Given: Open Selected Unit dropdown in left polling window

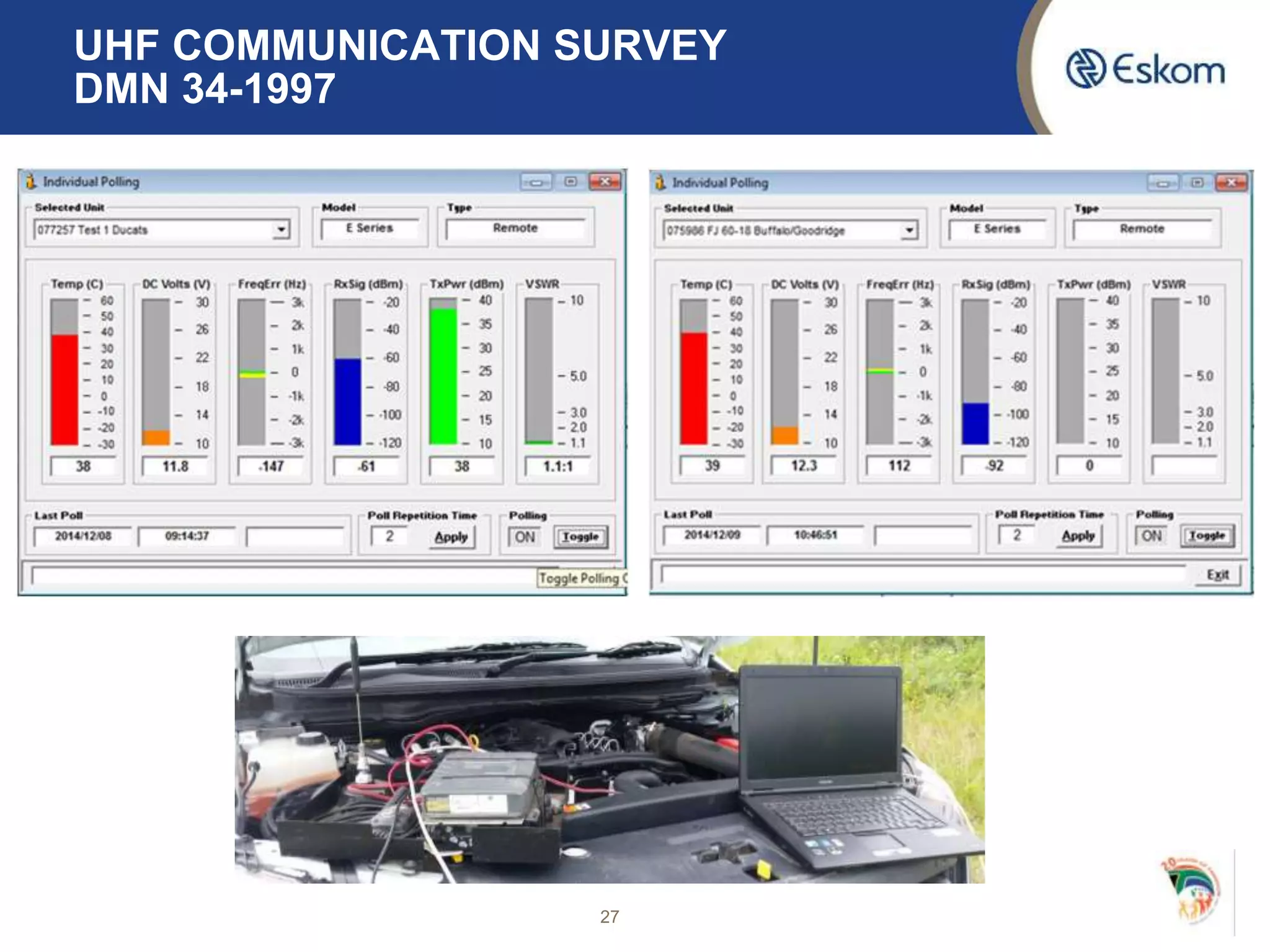Looking at the screenshot, I should (x=281, y=230).
